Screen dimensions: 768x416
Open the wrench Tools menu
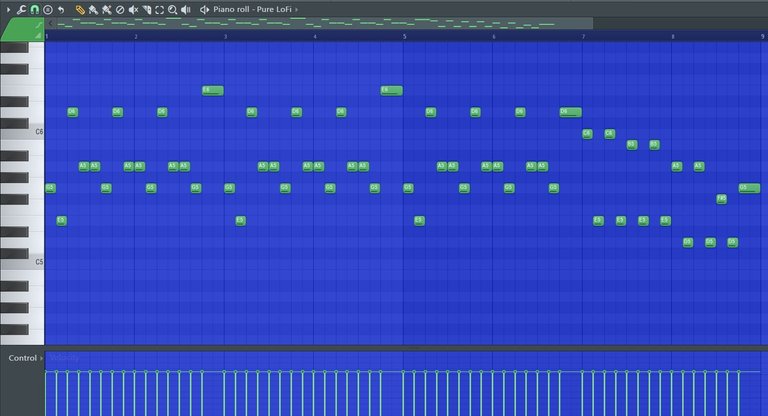pos(21,9)
